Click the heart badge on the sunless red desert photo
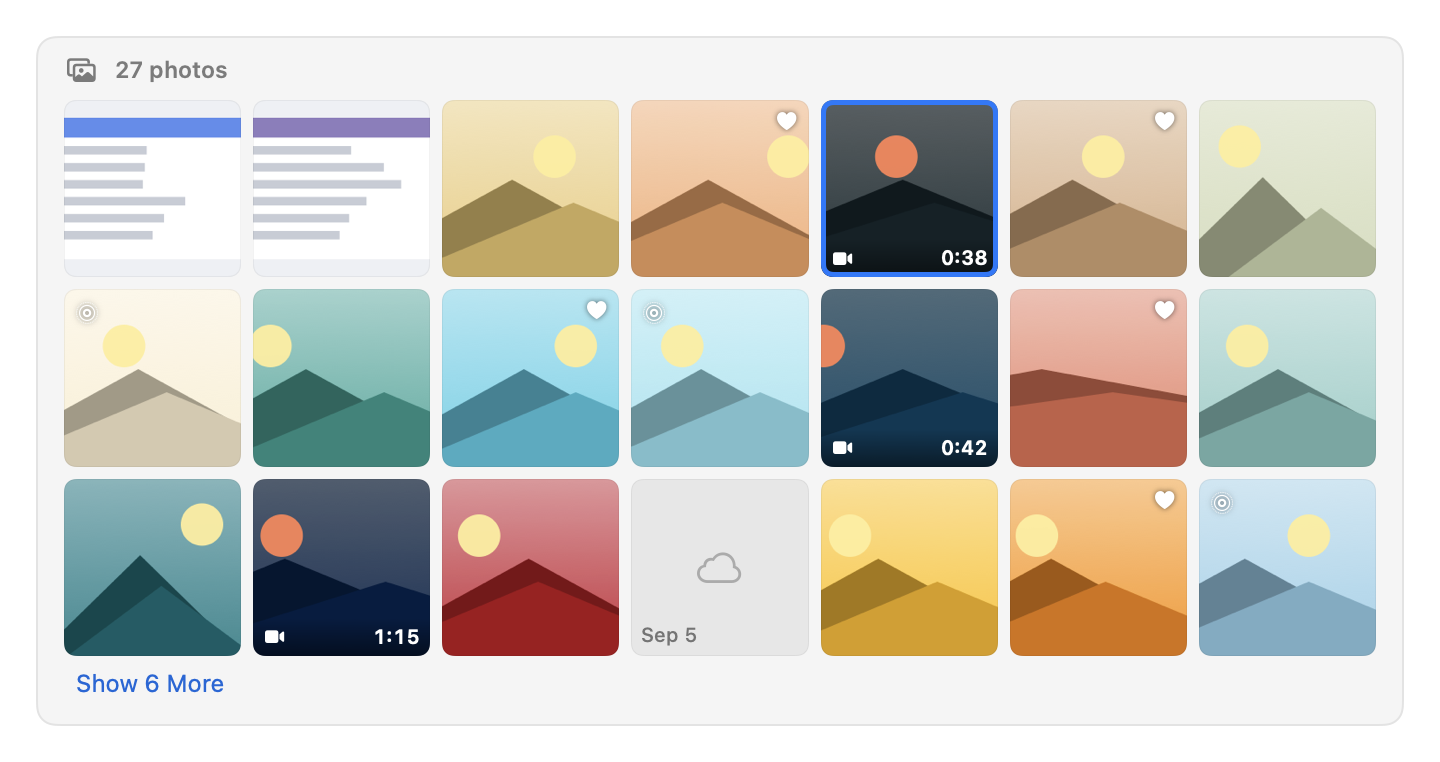 pyautogui.click(x=1165, y=310)
